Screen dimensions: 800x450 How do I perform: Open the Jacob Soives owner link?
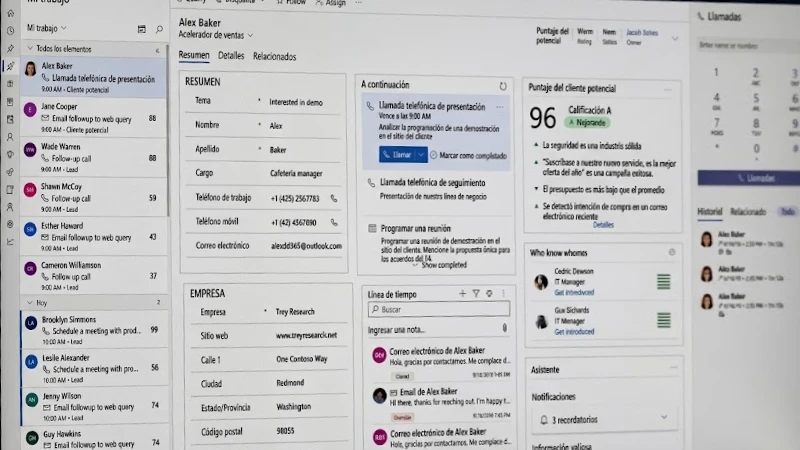tap(642, 33)
